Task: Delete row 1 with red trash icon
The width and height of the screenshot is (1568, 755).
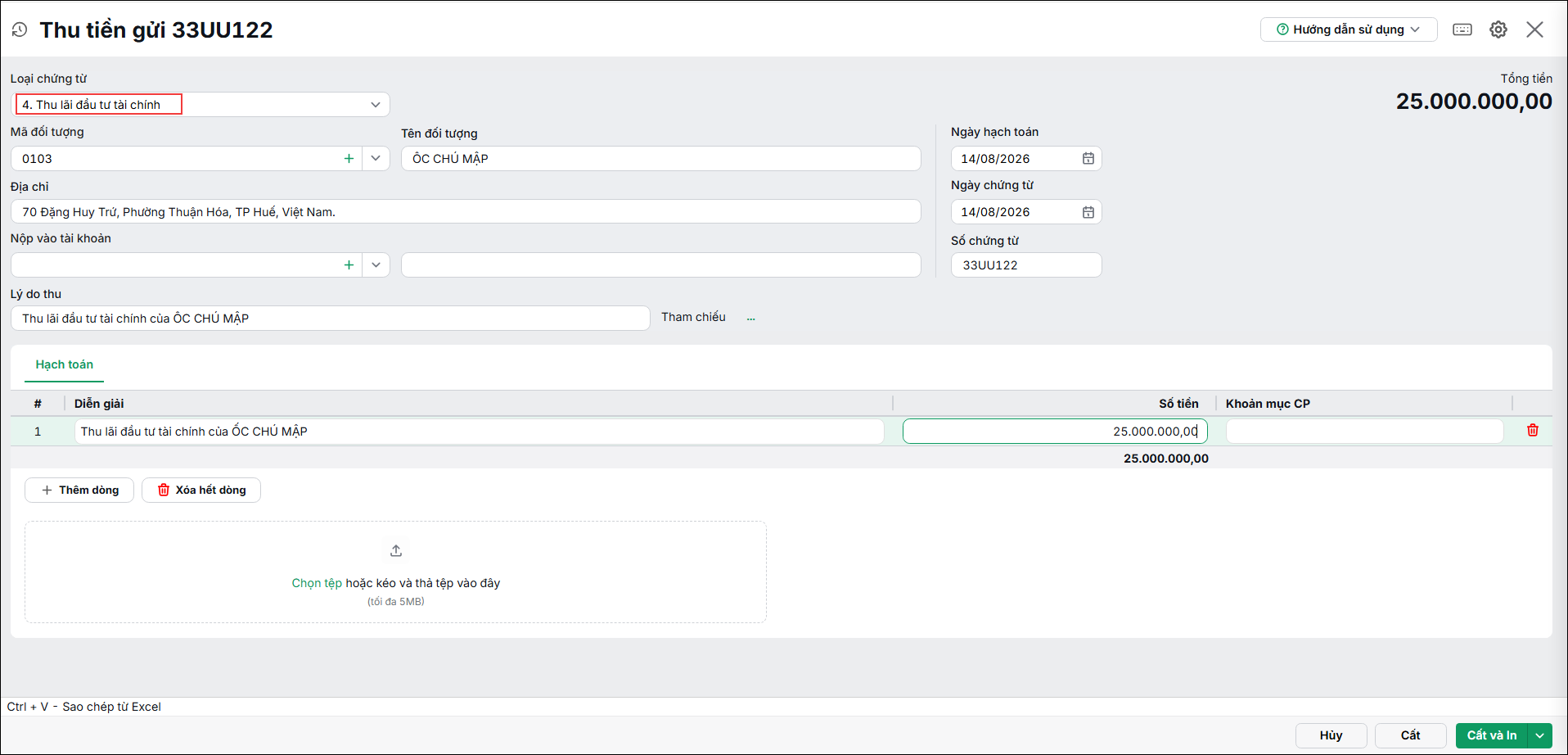Action: pos(1533,431)
